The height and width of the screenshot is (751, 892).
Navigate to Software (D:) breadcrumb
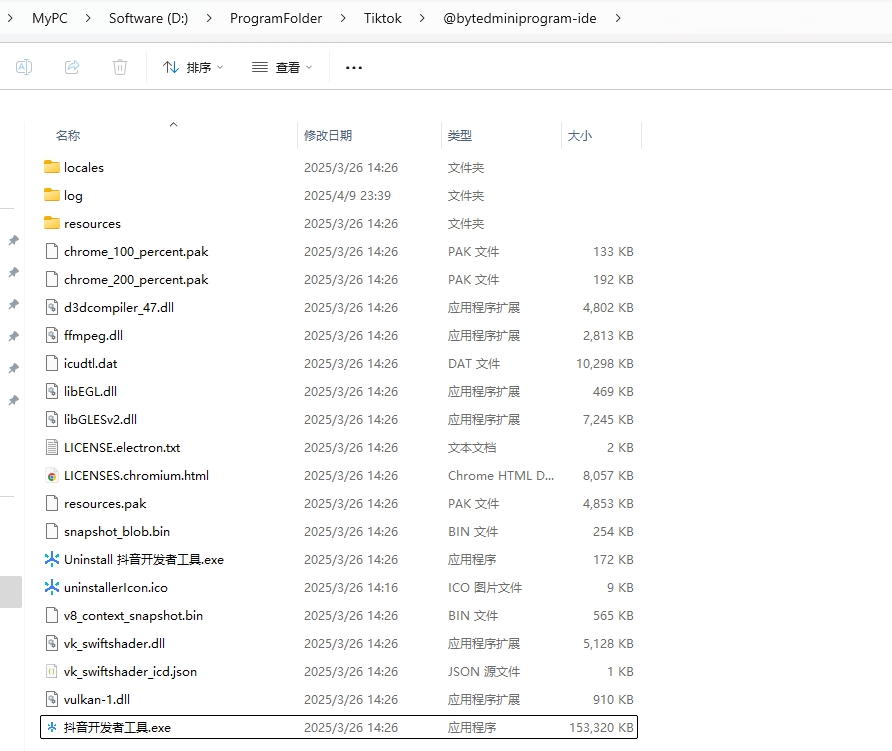coord(148,18)
